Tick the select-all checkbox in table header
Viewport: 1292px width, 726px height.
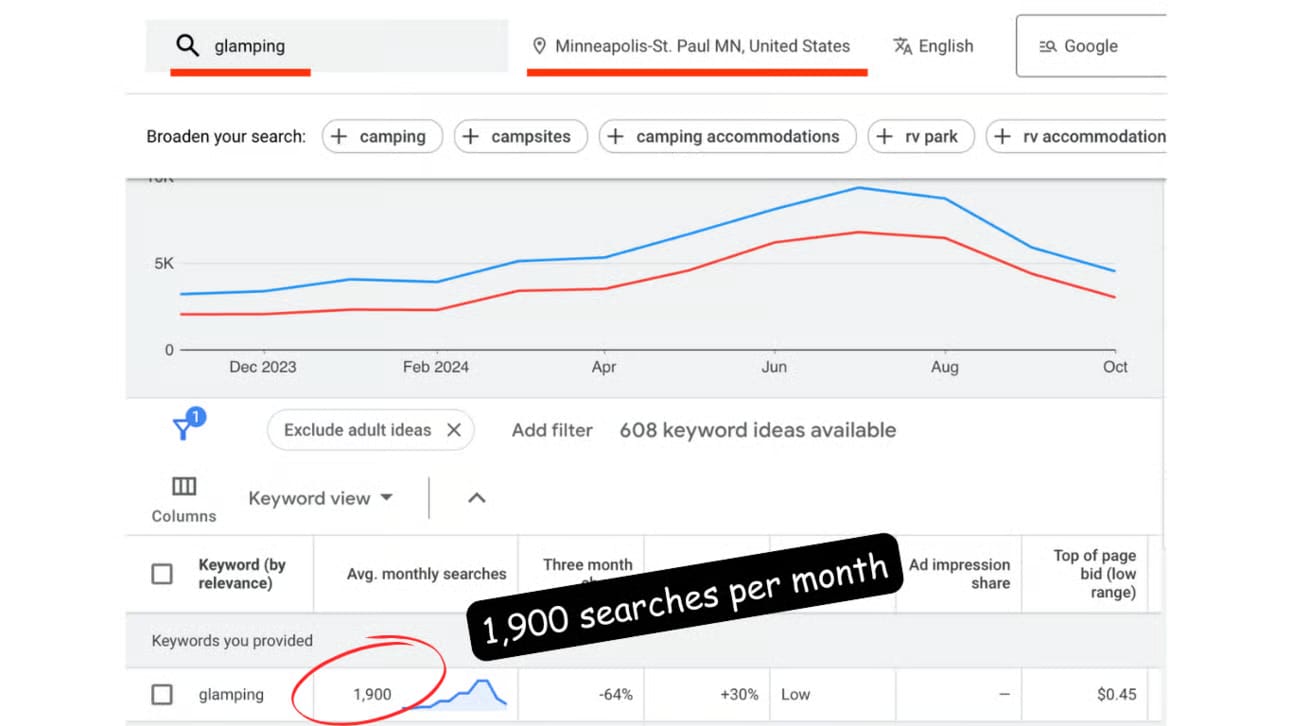[161, 574]
